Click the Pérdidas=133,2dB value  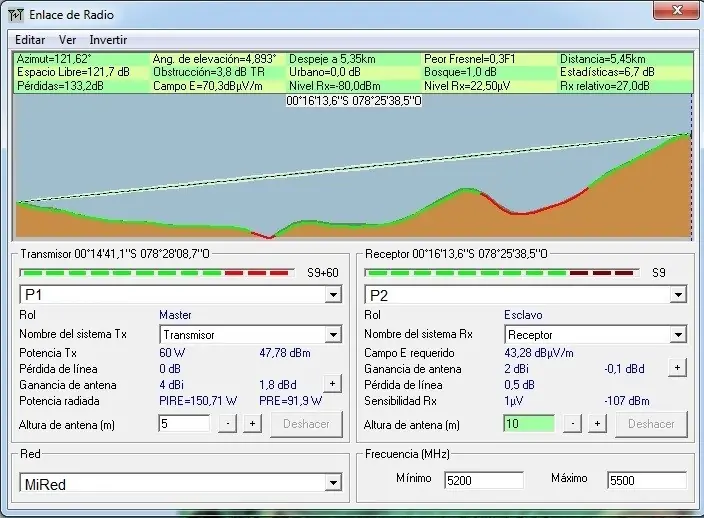click(60, 86)
